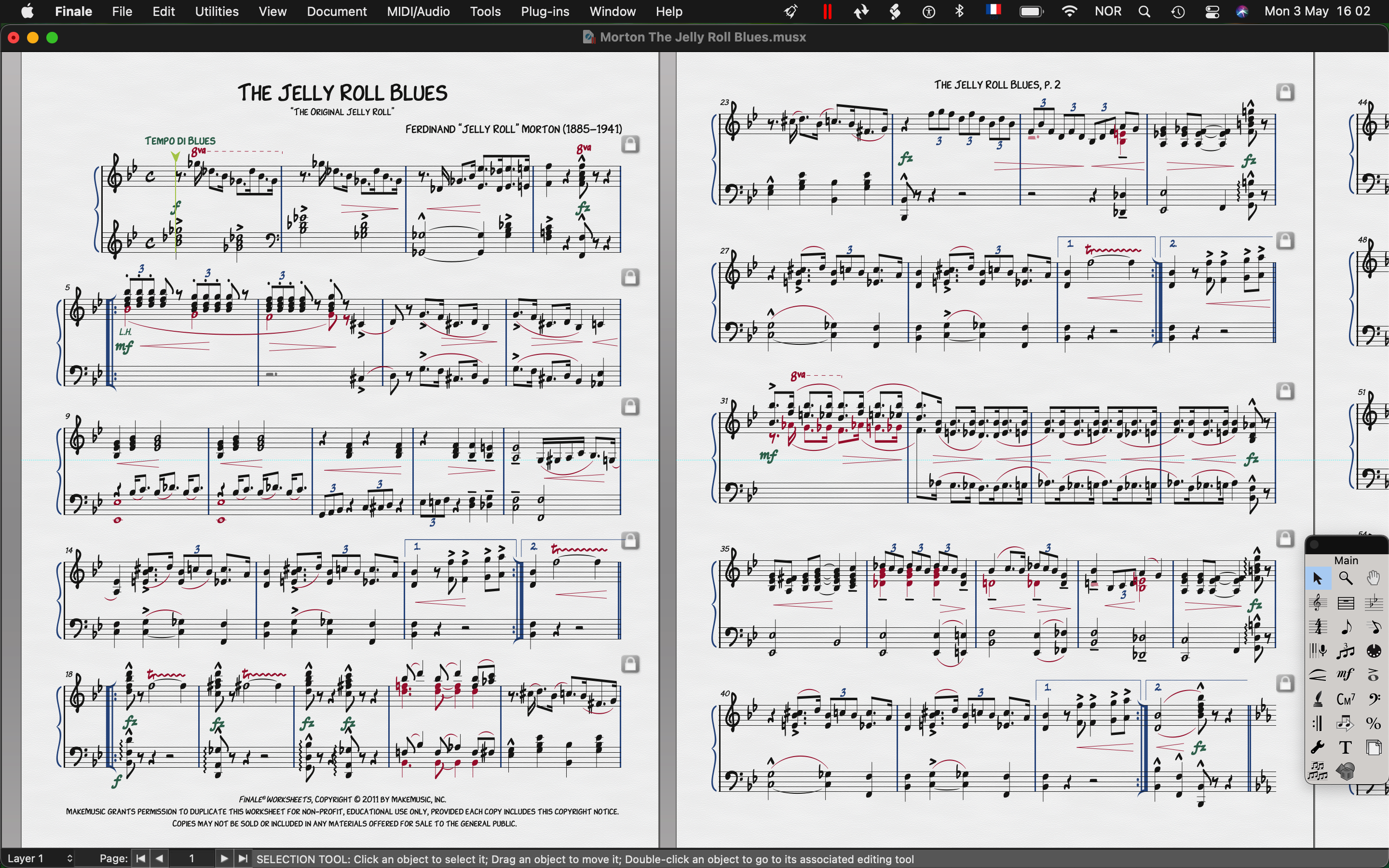Select the composer line 'FERDINAND JELLY ROLL MORTON'
This screenshot has width=1389, height=868.
[514, 129]
